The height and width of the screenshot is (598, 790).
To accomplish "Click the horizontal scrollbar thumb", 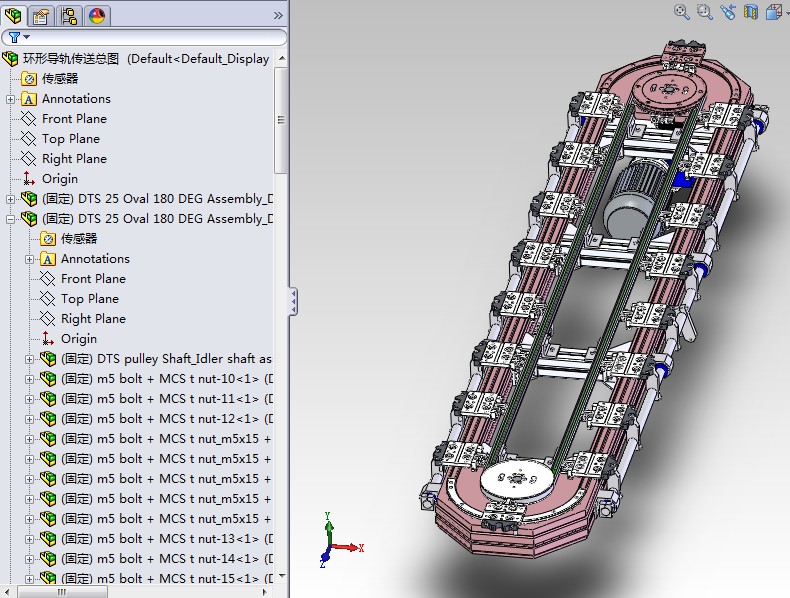I will 61,592.
